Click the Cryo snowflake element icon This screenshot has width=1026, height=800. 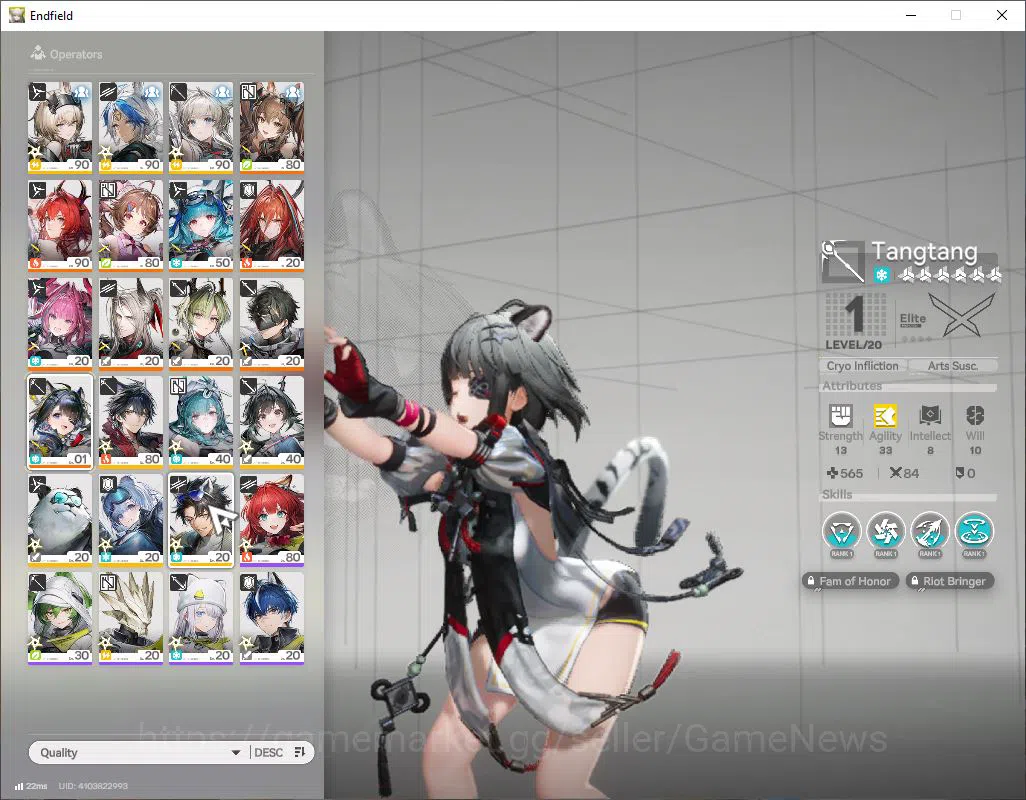(x=881, y=275)
